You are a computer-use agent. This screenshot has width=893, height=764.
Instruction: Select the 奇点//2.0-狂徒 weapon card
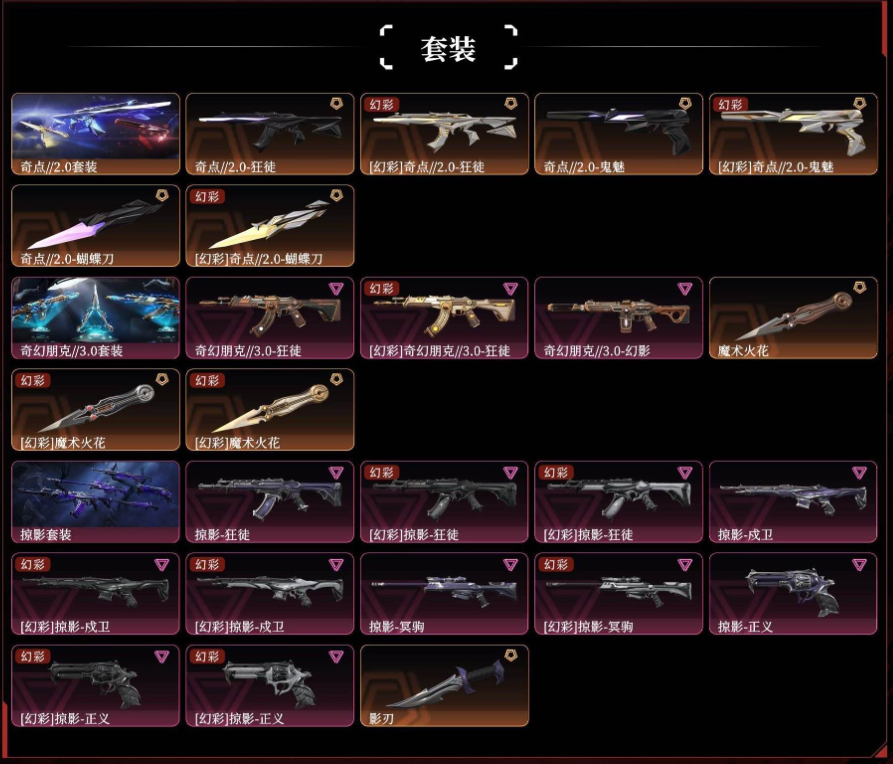(270, 134)
